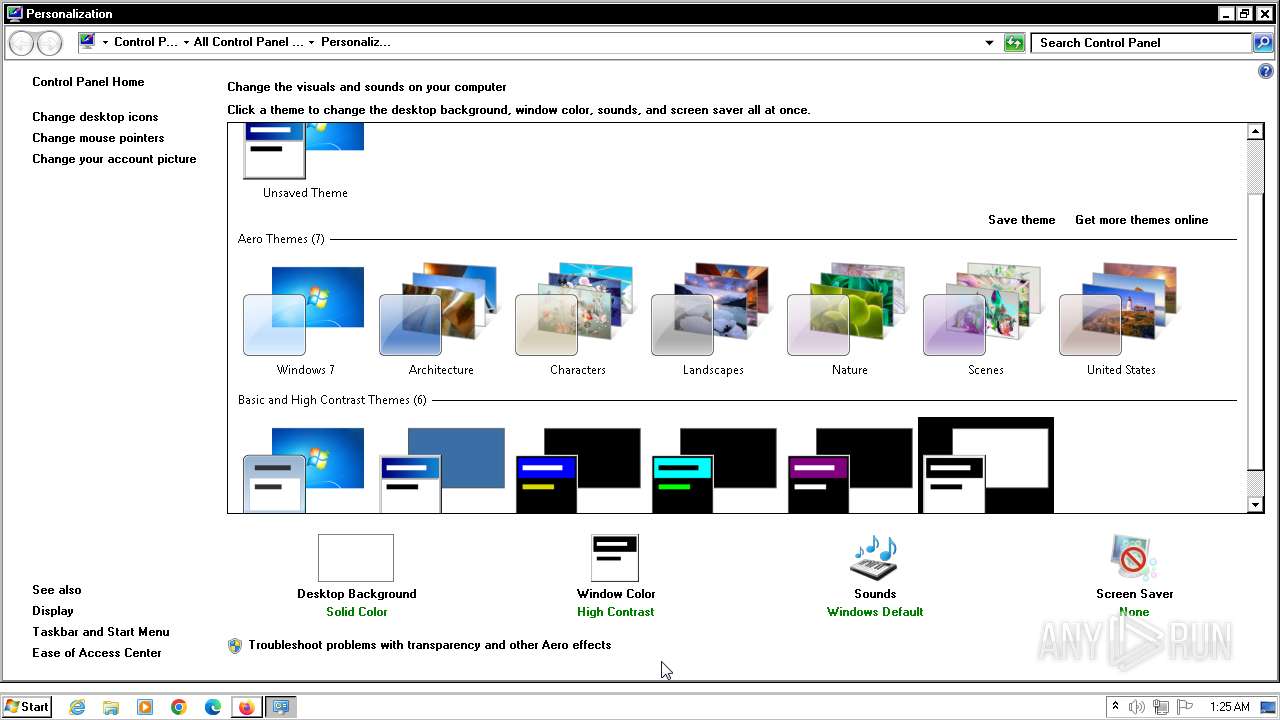Click the Control Panel breadcrumb segment
1280x720 pixels.
point(146,42)
